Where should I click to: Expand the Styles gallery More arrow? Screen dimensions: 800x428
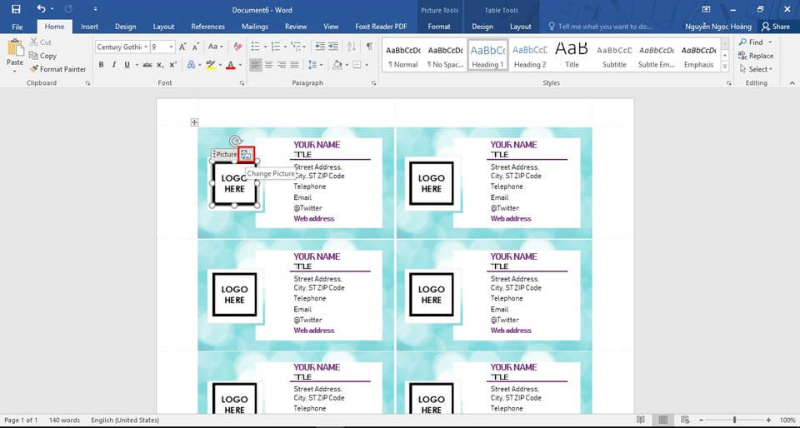coord(724,67)
